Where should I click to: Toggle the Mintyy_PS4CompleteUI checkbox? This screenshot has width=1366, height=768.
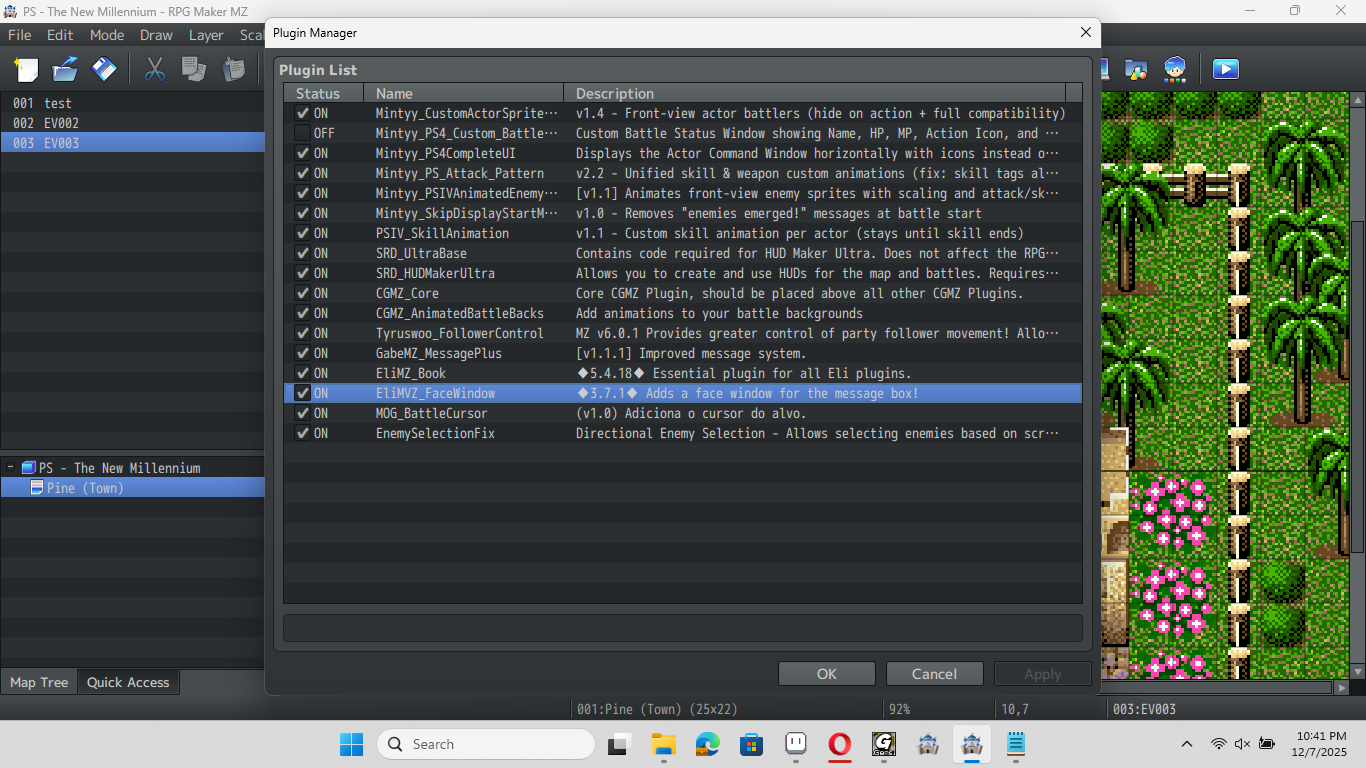[x=302, y=153]
